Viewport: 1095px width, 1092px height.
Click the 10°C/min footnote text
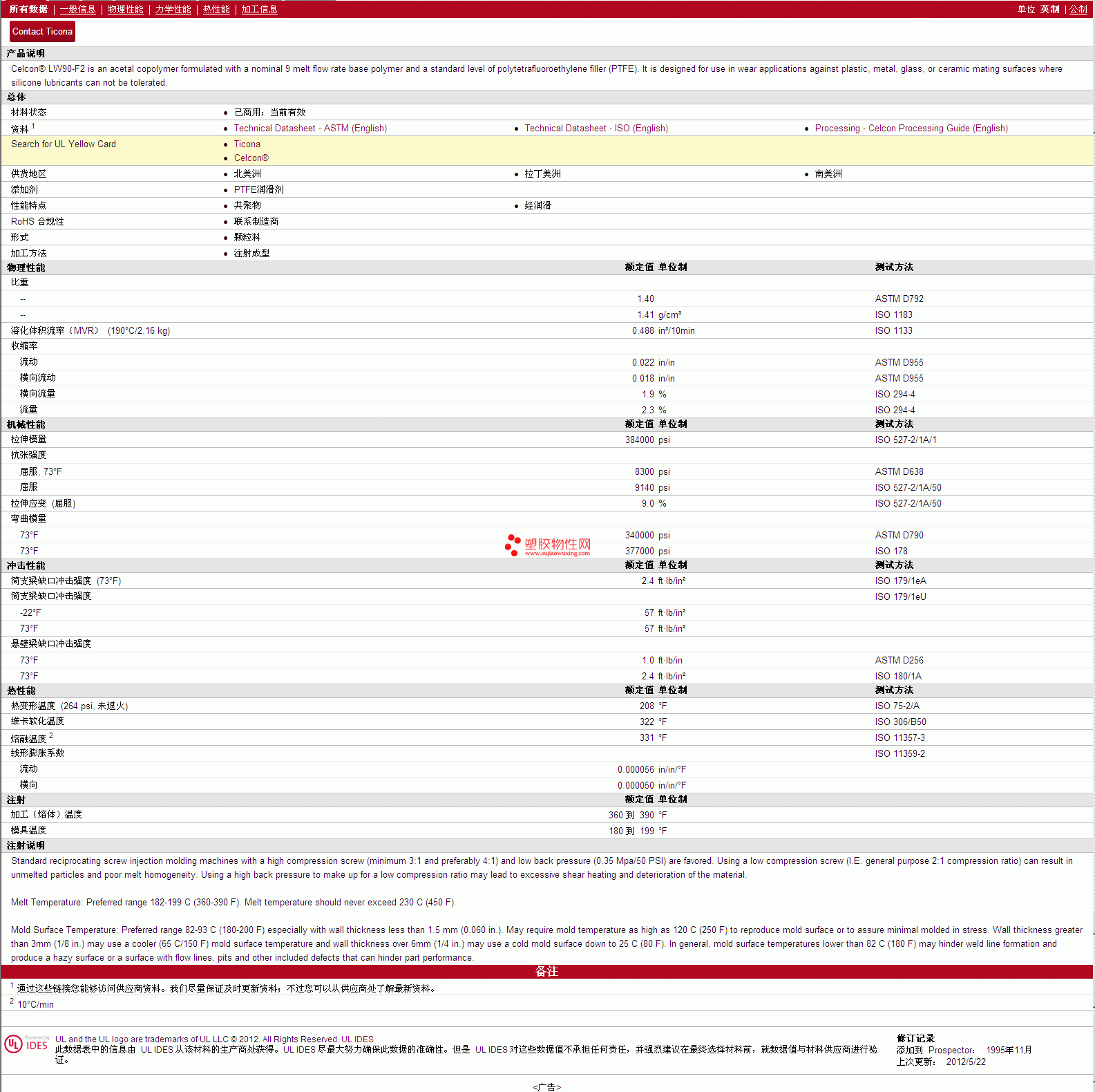pos(35,1004)
